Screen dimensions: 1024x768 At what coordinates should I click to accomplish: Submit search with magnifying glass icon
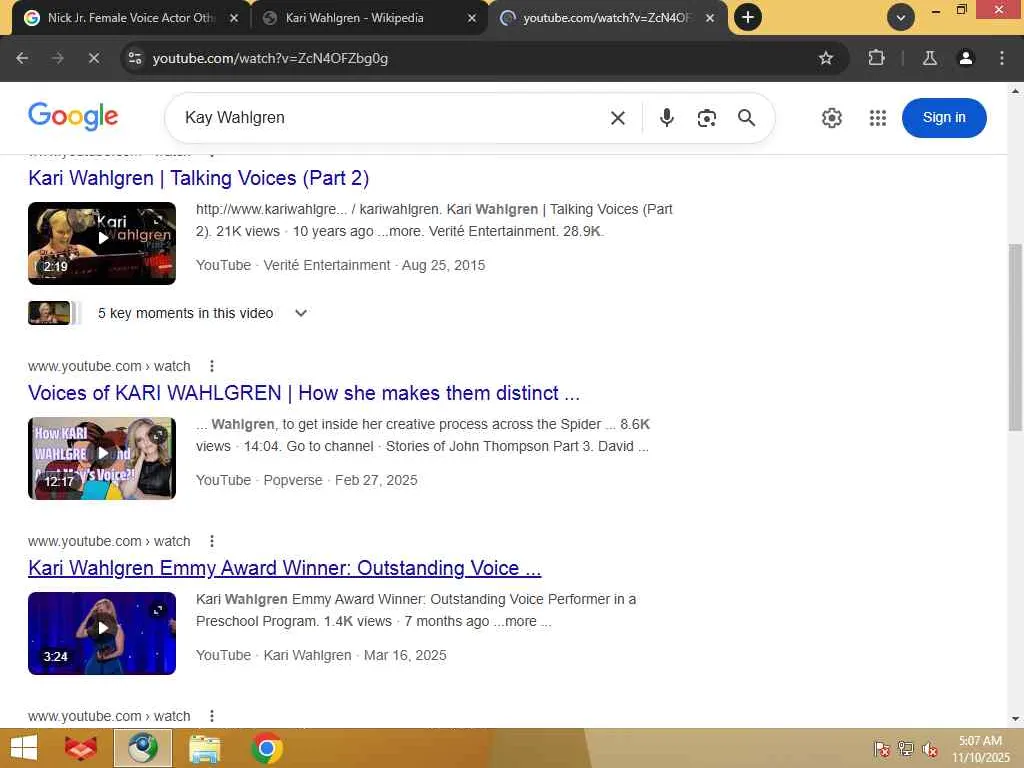tap(746, 118)
